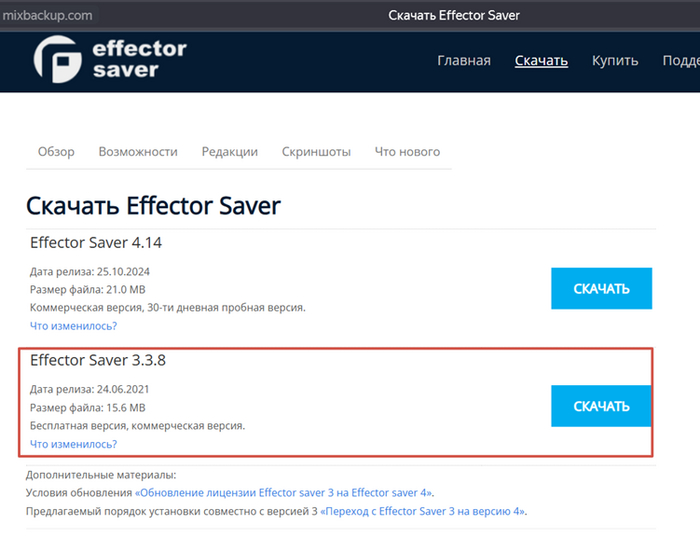Image resolution: width=700 pixels, height=552 pixels.
Task: Click the mixbackup.com address bar
Action: 48,16
